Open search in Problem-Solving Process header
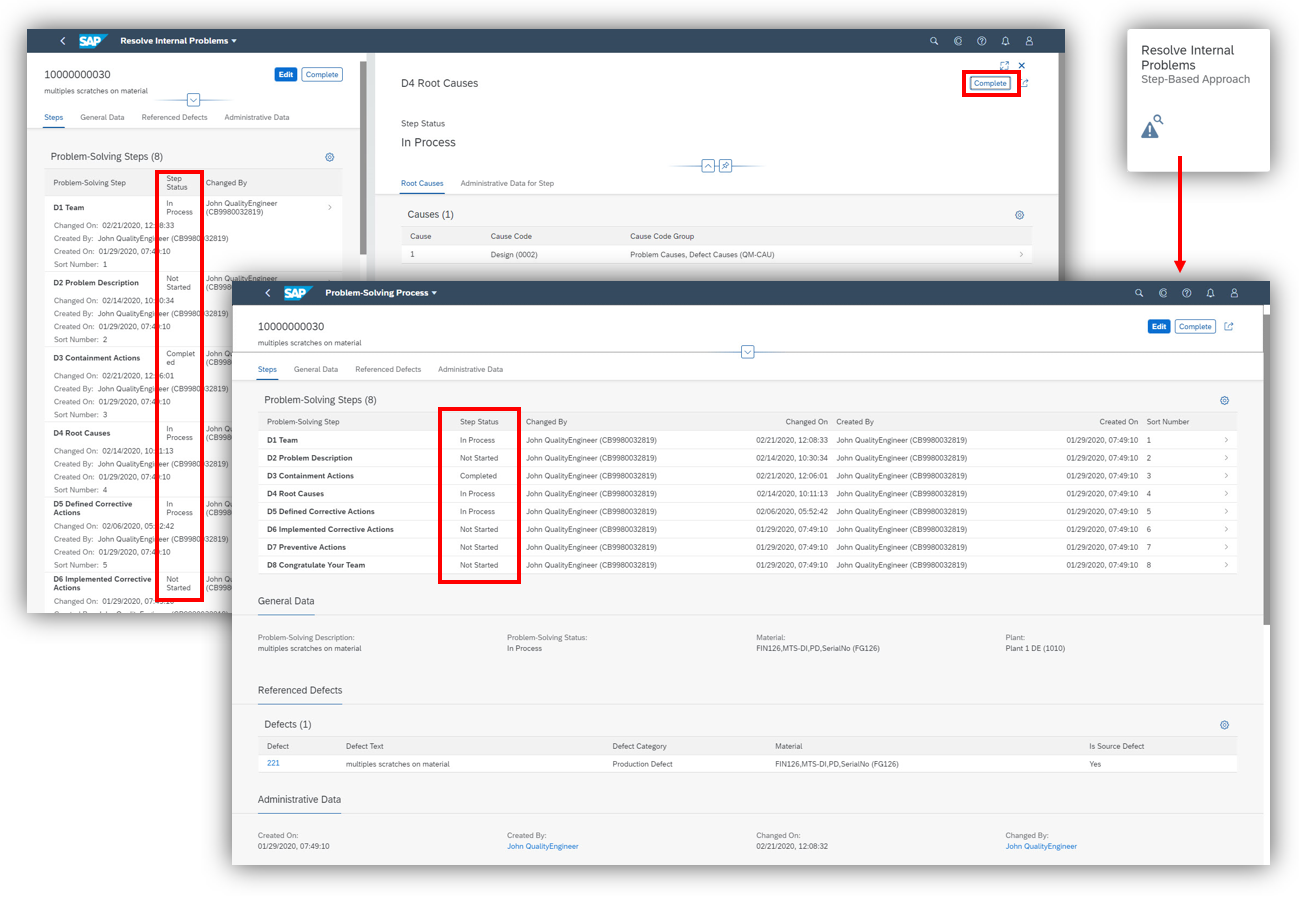Screen dimensions: 1299x898 click(1139, 293)
